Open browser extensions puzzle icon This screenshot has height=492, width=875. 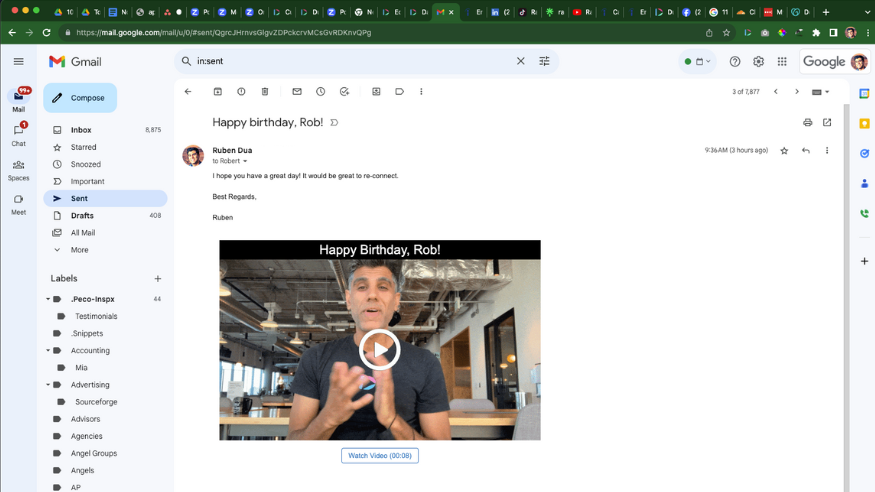pos(816,33)
